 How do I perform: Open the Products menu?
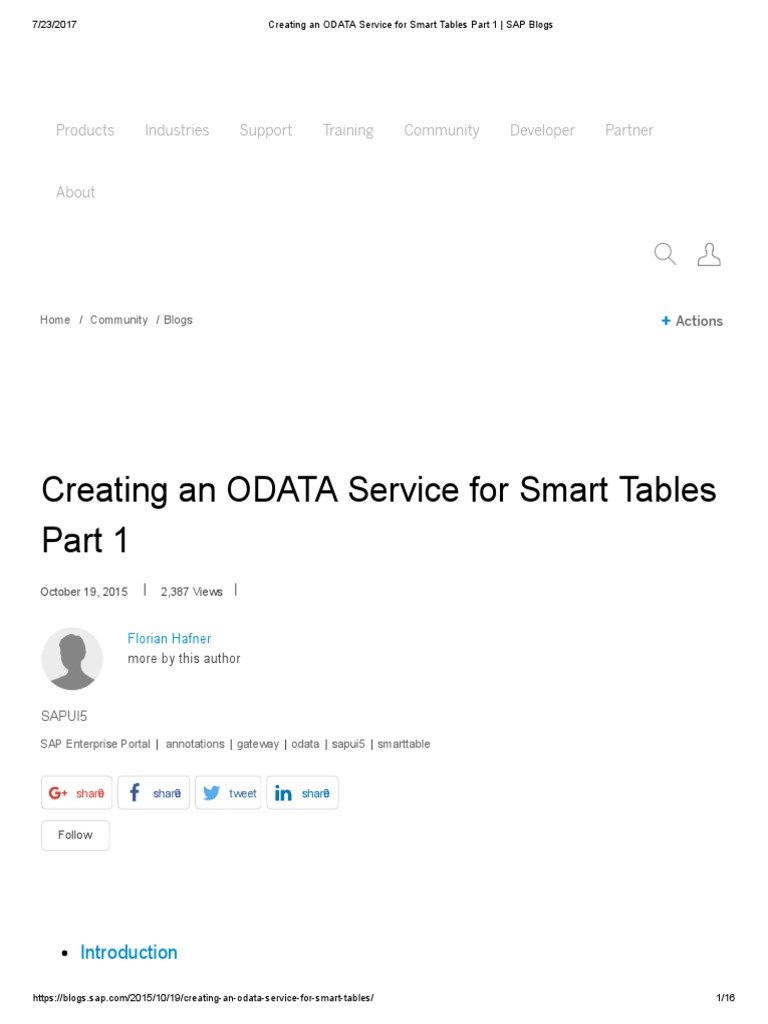[x=85, y=130]
